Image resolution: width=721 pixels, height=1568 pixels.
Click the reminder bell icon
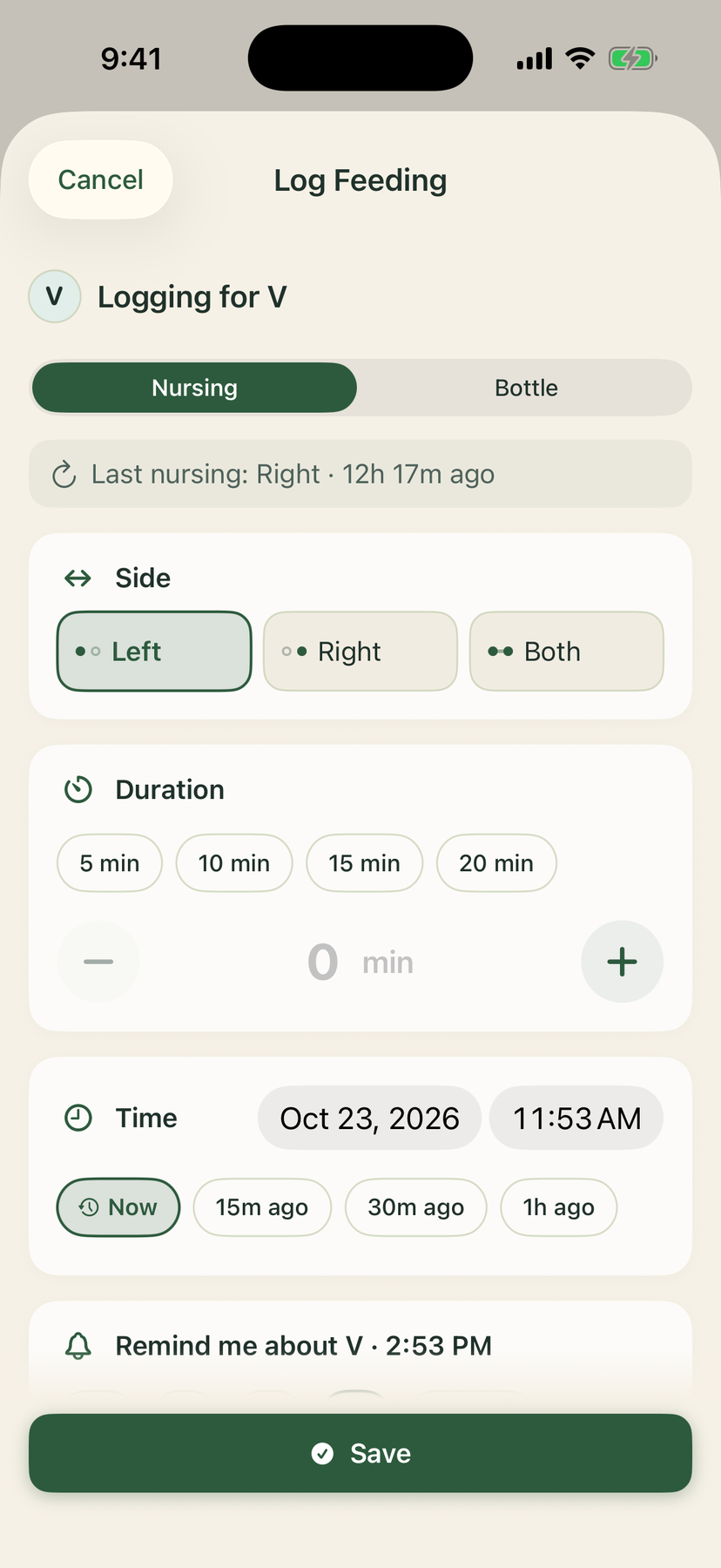[78, 1346]
